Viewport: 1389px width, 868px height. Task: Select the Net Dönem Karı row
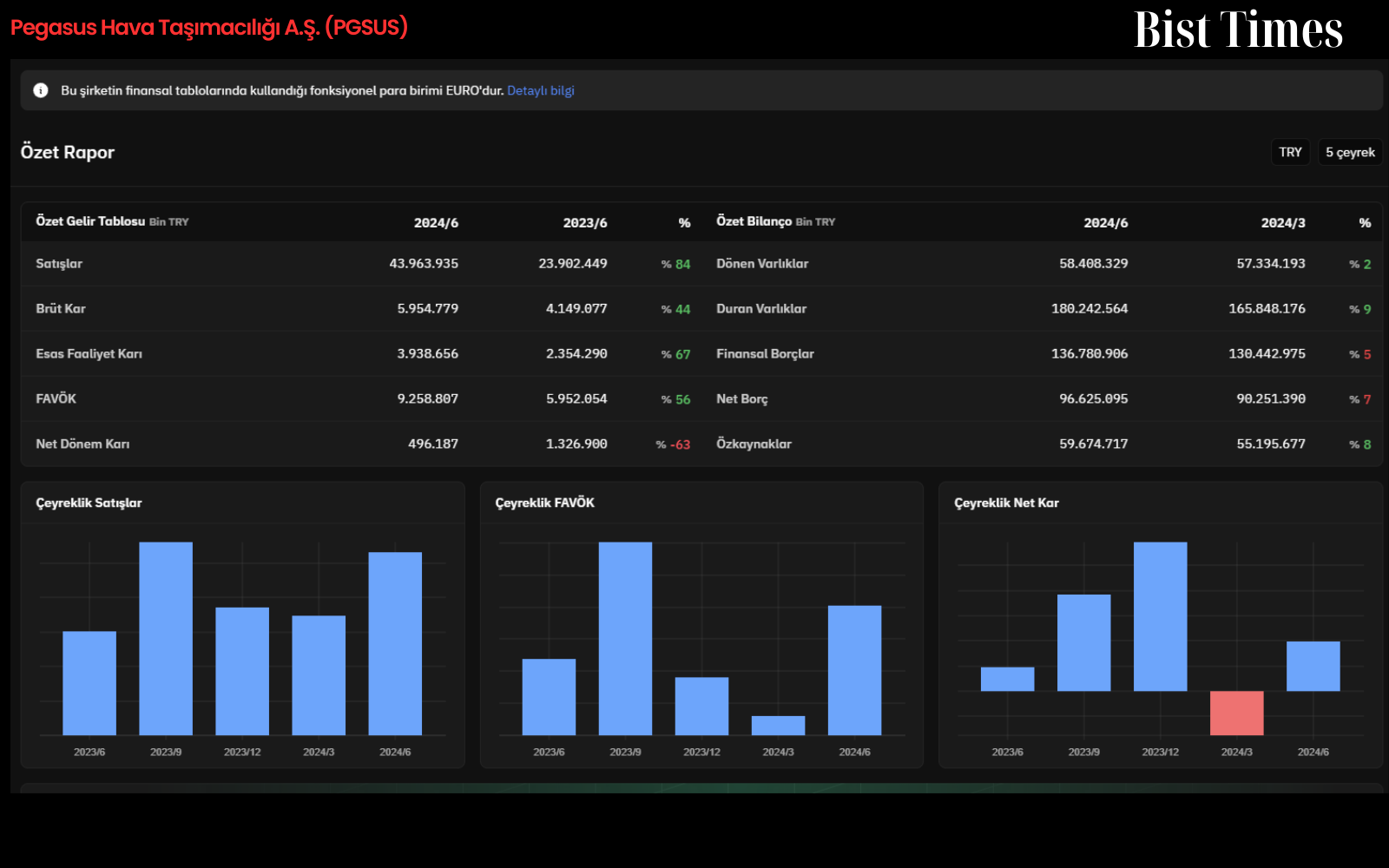click(x=363, y=444)
